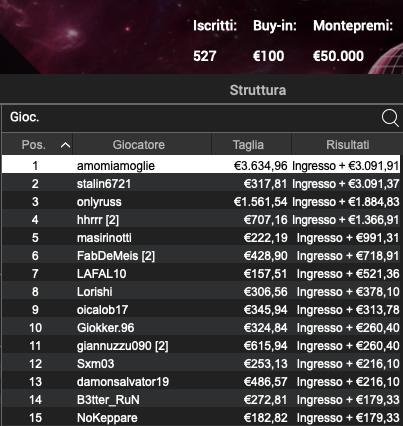Select the Giokker.96 player row
The width and height of the screenshot is (403, 426).
201,328
